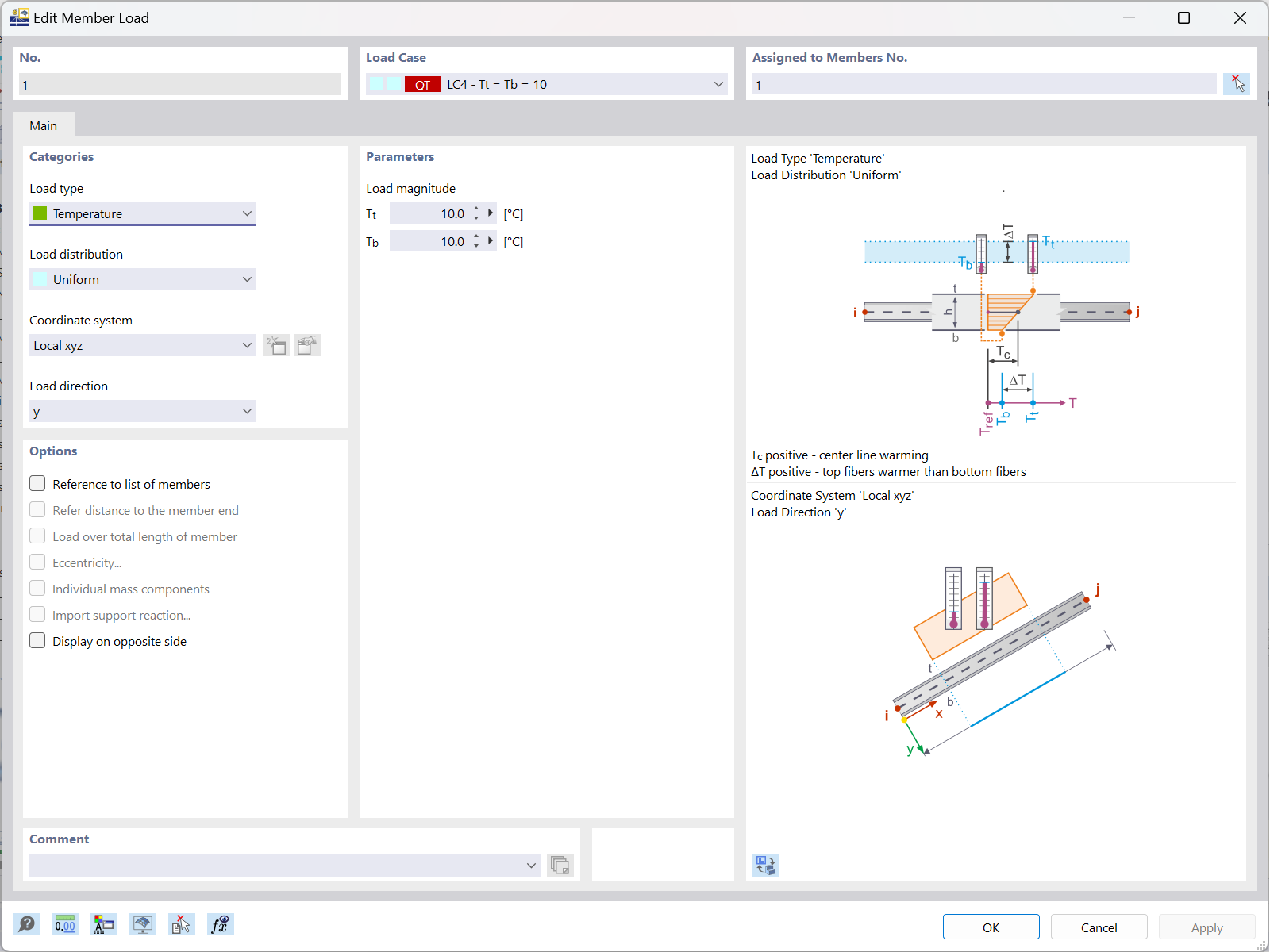Switch to the Main tab
This screenshot has height=952, width=1270.
[44, 125]
